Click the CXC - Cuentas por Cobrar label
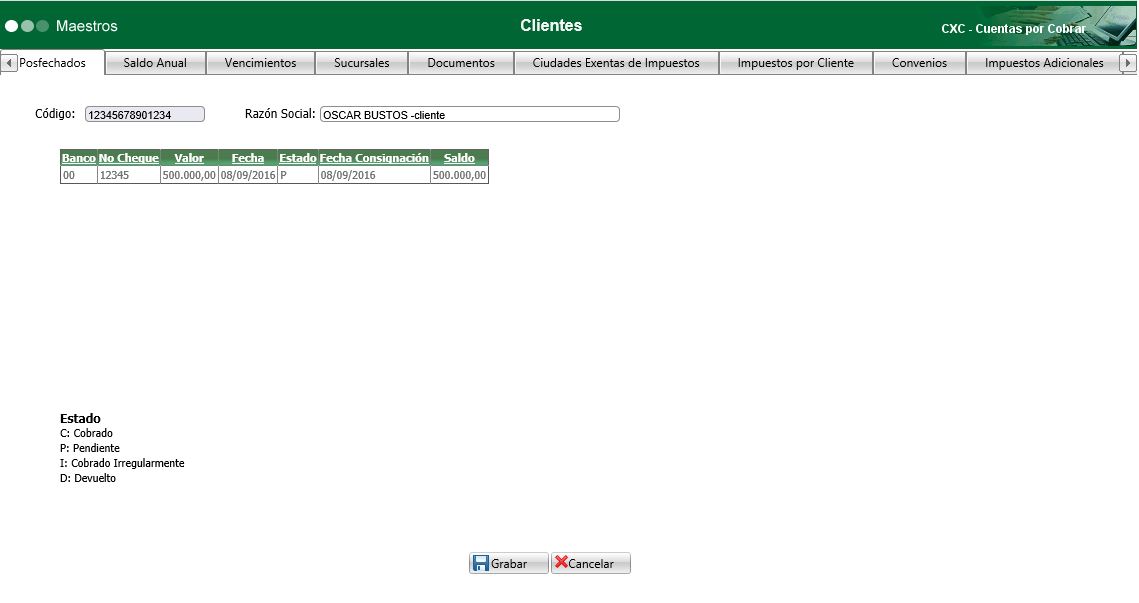Image resolution: width=1139 pixels, height=603 pixels. tap(1013, 29)
